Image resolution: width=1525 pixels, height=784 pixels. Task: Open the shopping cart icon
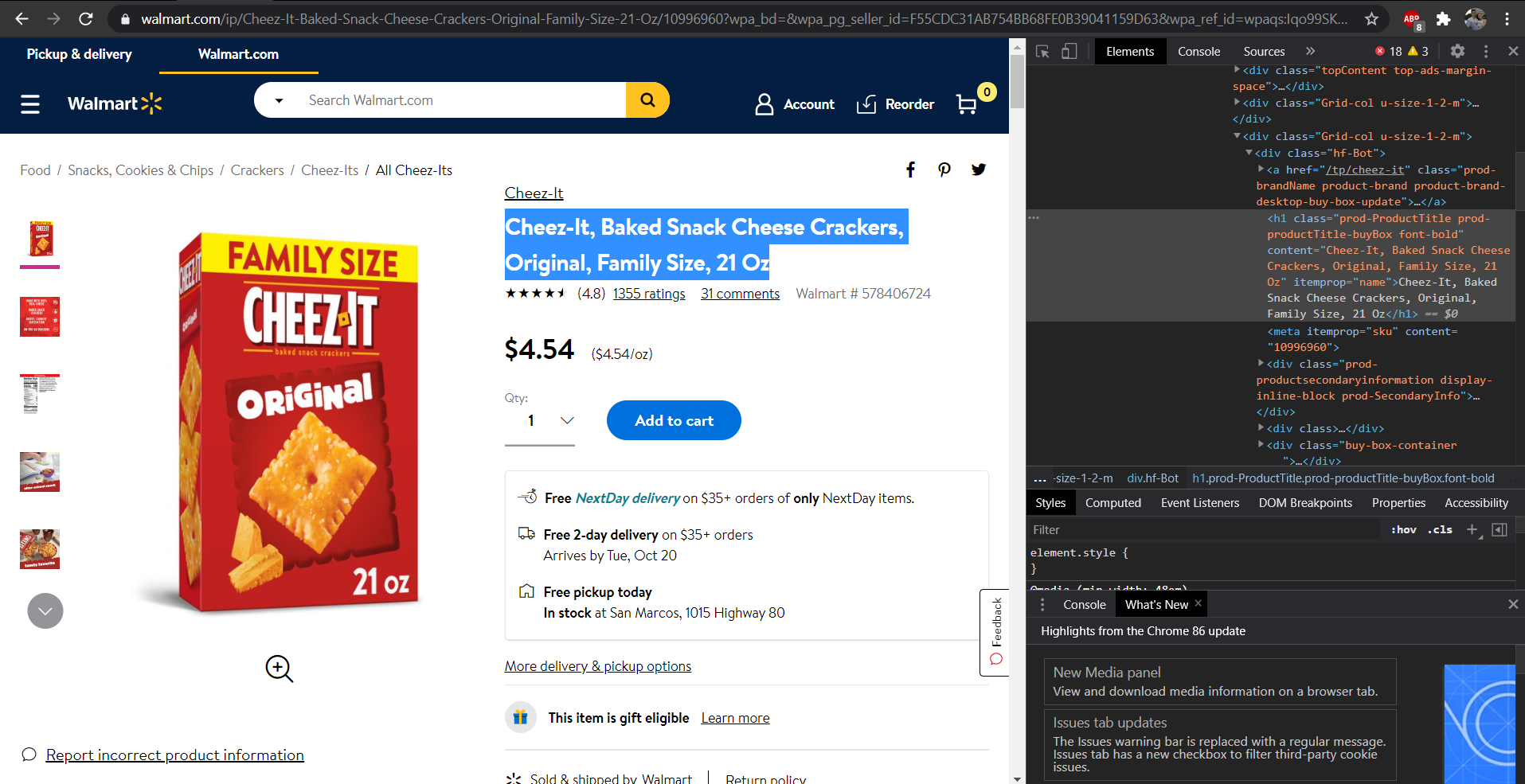pyautogui.click(x=967, y=104)
